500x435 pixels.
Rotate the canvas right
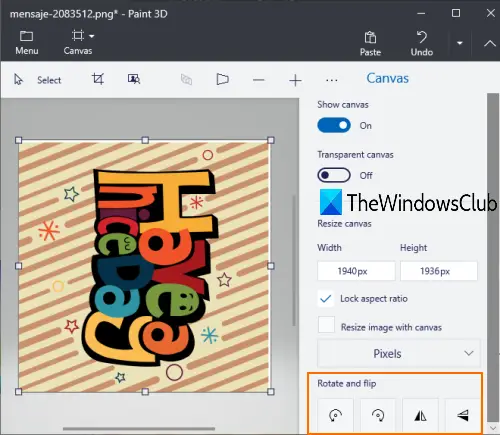[378, 415]
